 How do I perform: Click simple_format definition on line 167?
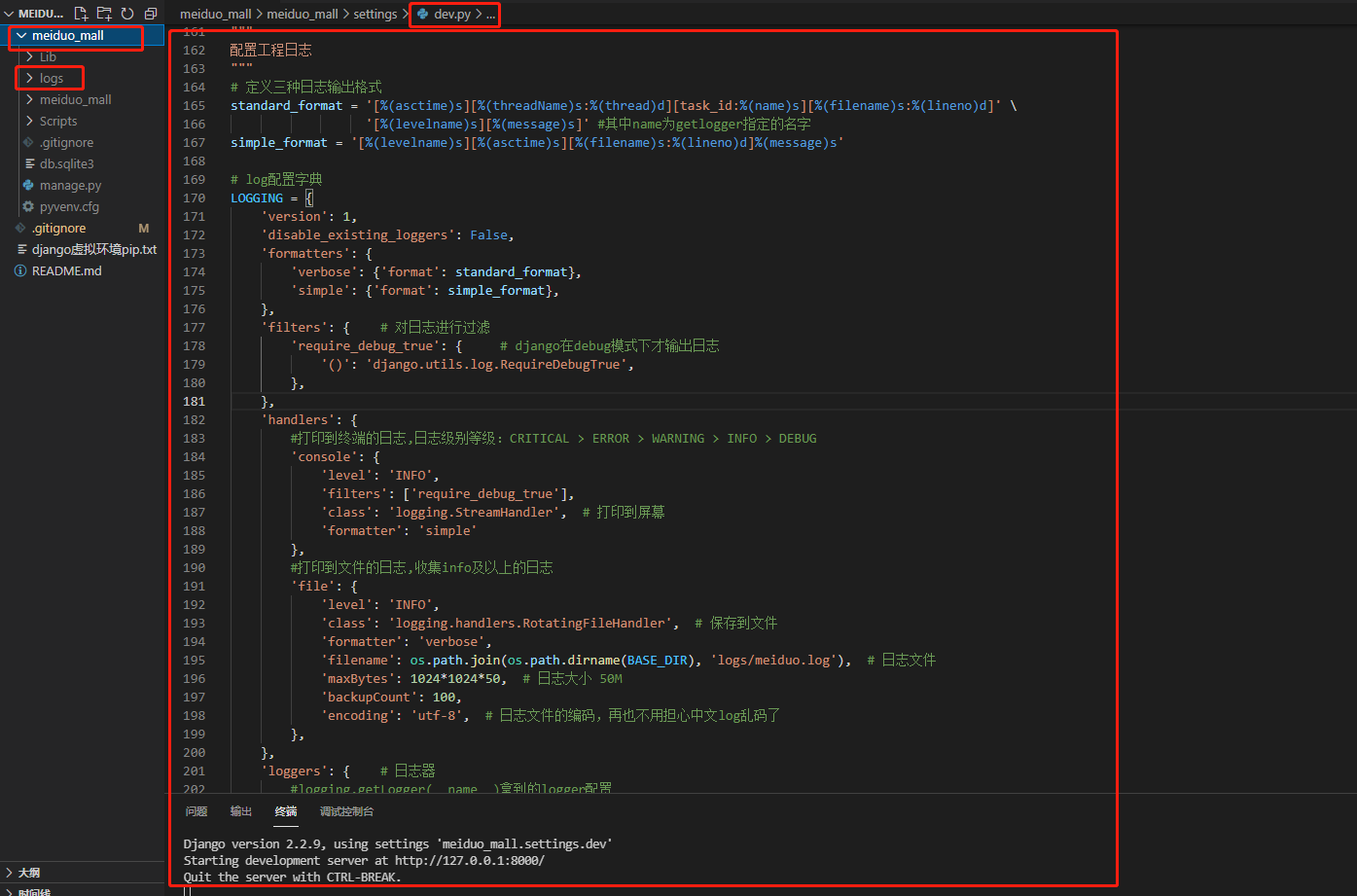click(279, 142)
